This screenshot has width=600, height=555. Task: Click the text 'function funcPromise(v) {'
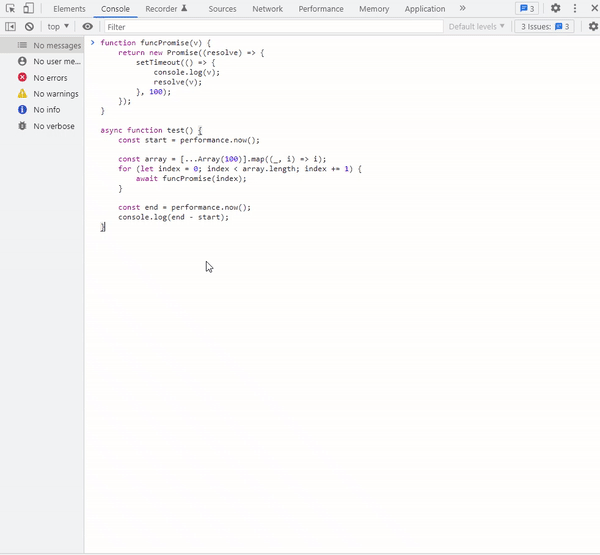tap(155, 43)
